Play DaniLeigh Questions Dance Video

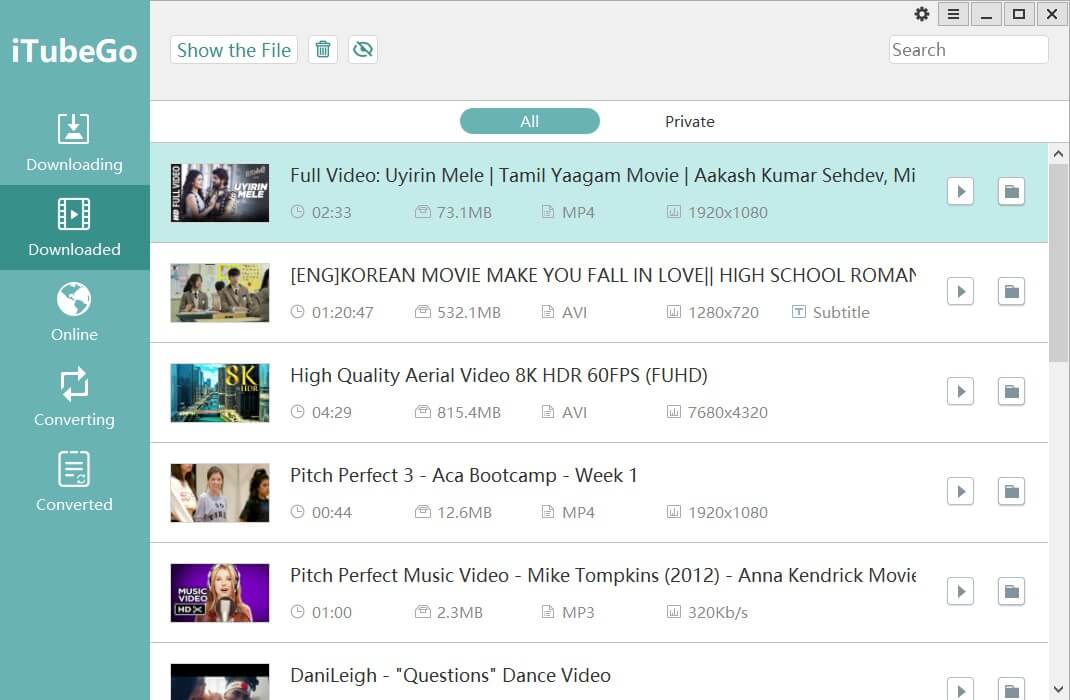click(x=960, y=689)
